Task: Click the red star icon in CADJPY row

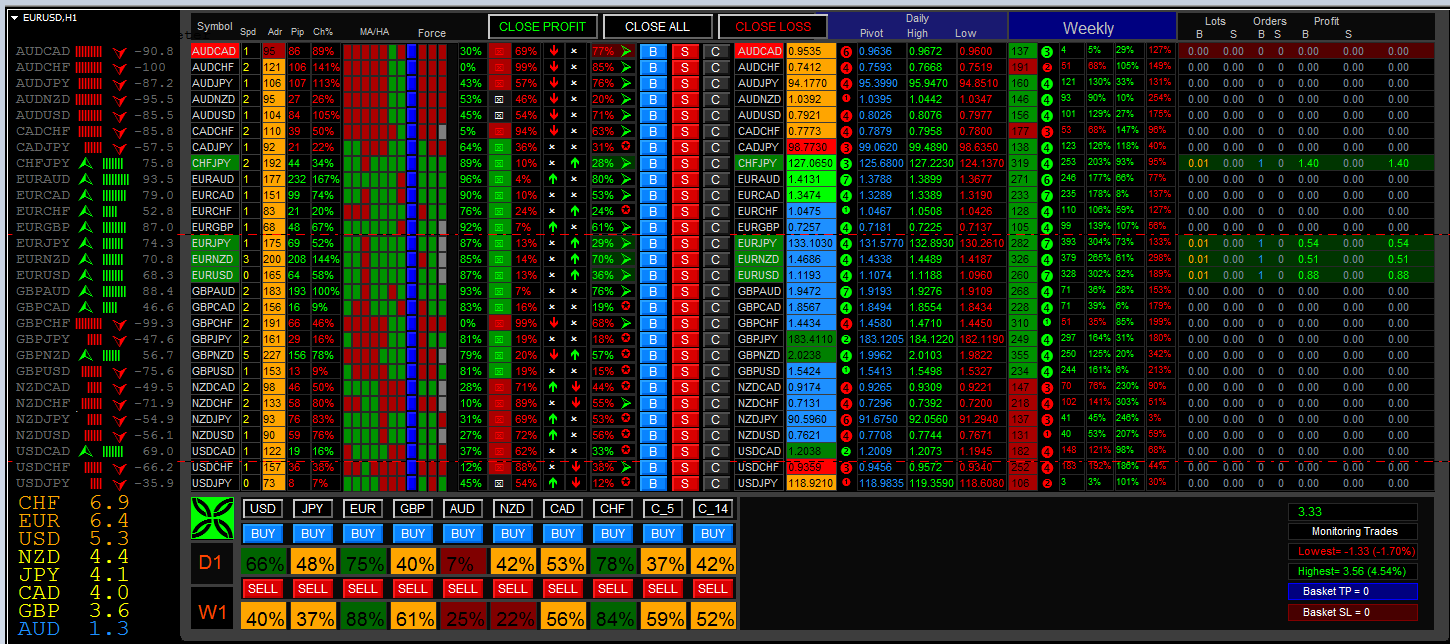Action: point(626,147)
